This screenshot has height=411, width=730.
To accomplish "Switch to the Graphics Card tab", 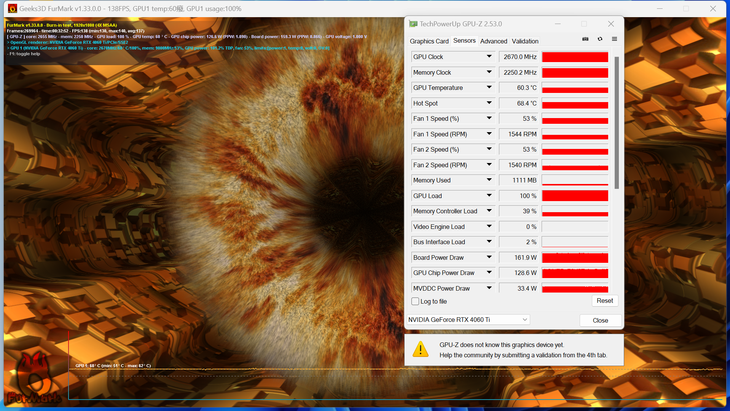I will (x=429, y=41).
